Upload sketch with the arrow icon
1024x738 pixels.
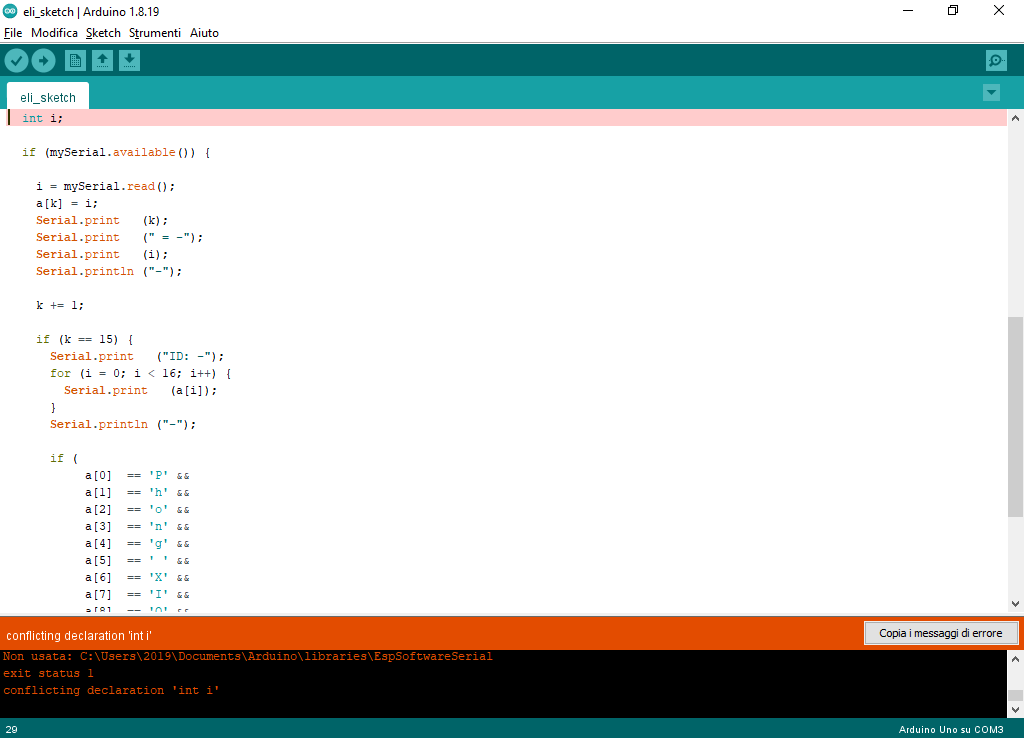[43, 61]
